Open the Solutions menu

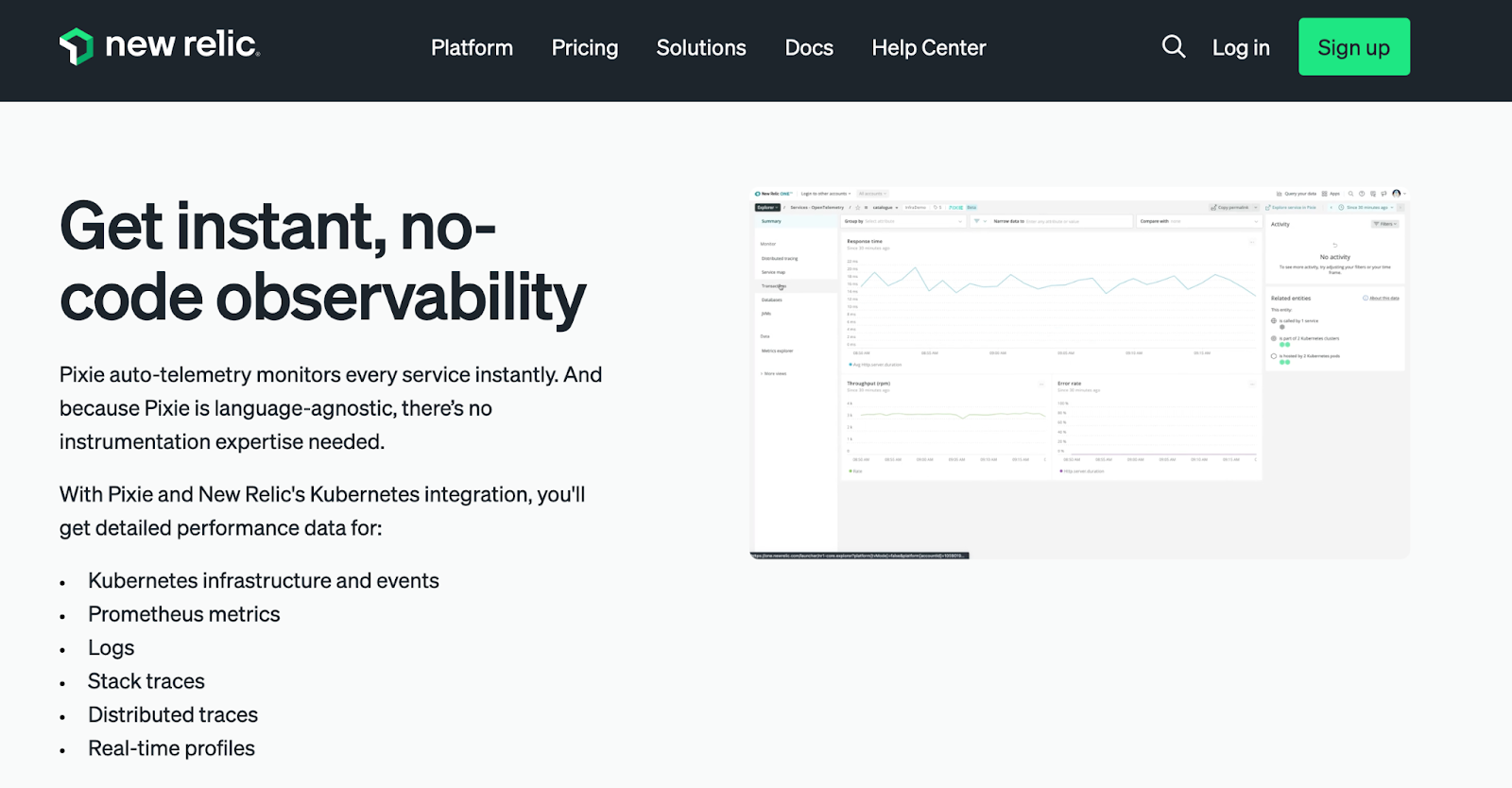[x=701, y=47]
